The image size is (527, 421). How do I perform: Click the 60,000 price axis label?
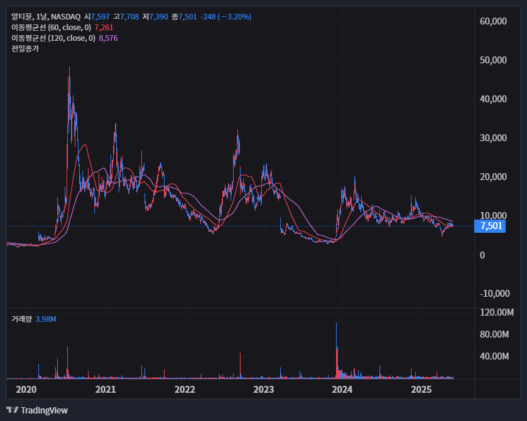pyautogui.click(x=493, y=21)
